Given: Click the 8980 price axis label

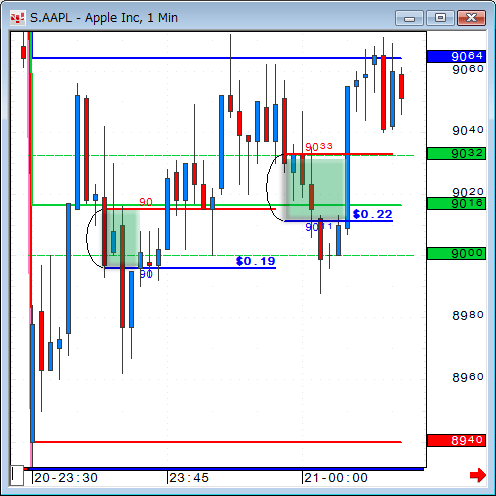Looking at the screenshot, I should 468,315.
